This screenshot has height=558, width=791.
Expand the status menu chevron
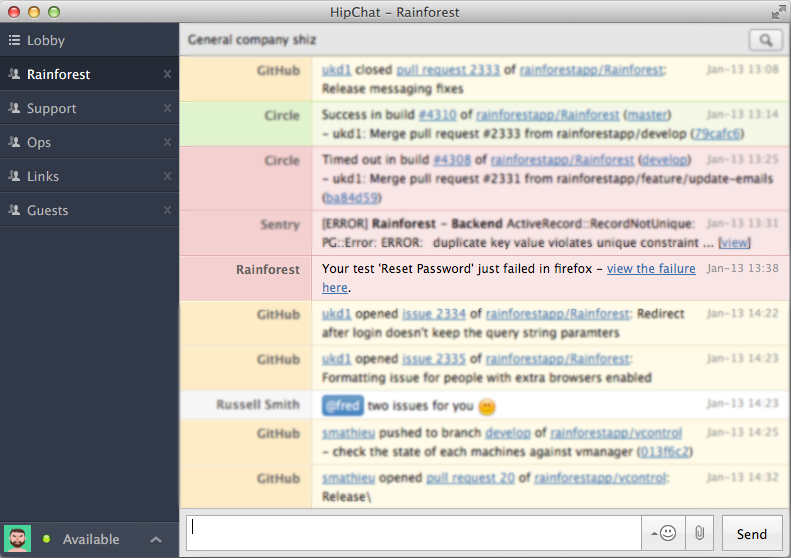click(x=156, y=539)
